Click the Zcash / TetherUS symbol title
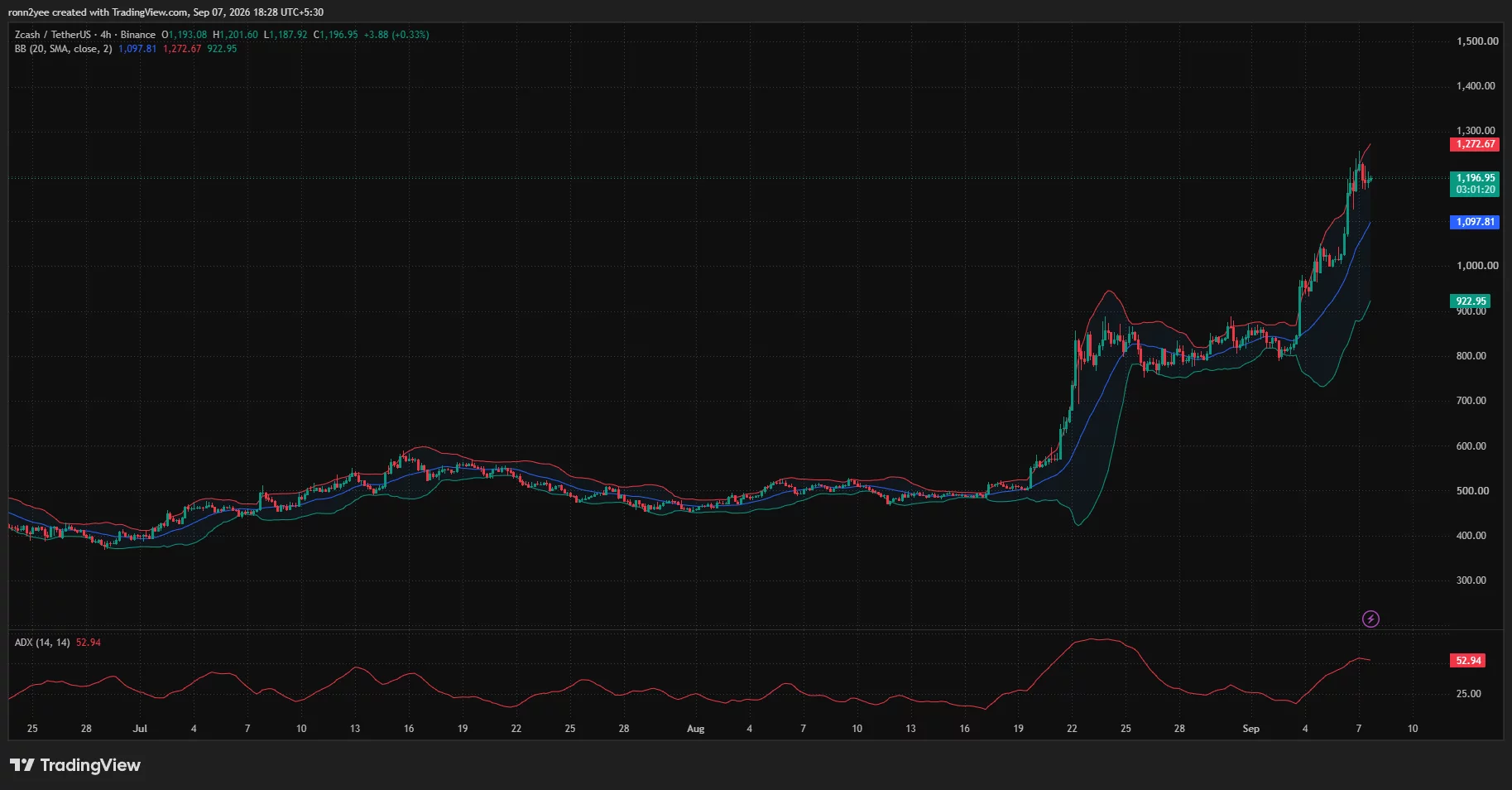 click(53, 35)
